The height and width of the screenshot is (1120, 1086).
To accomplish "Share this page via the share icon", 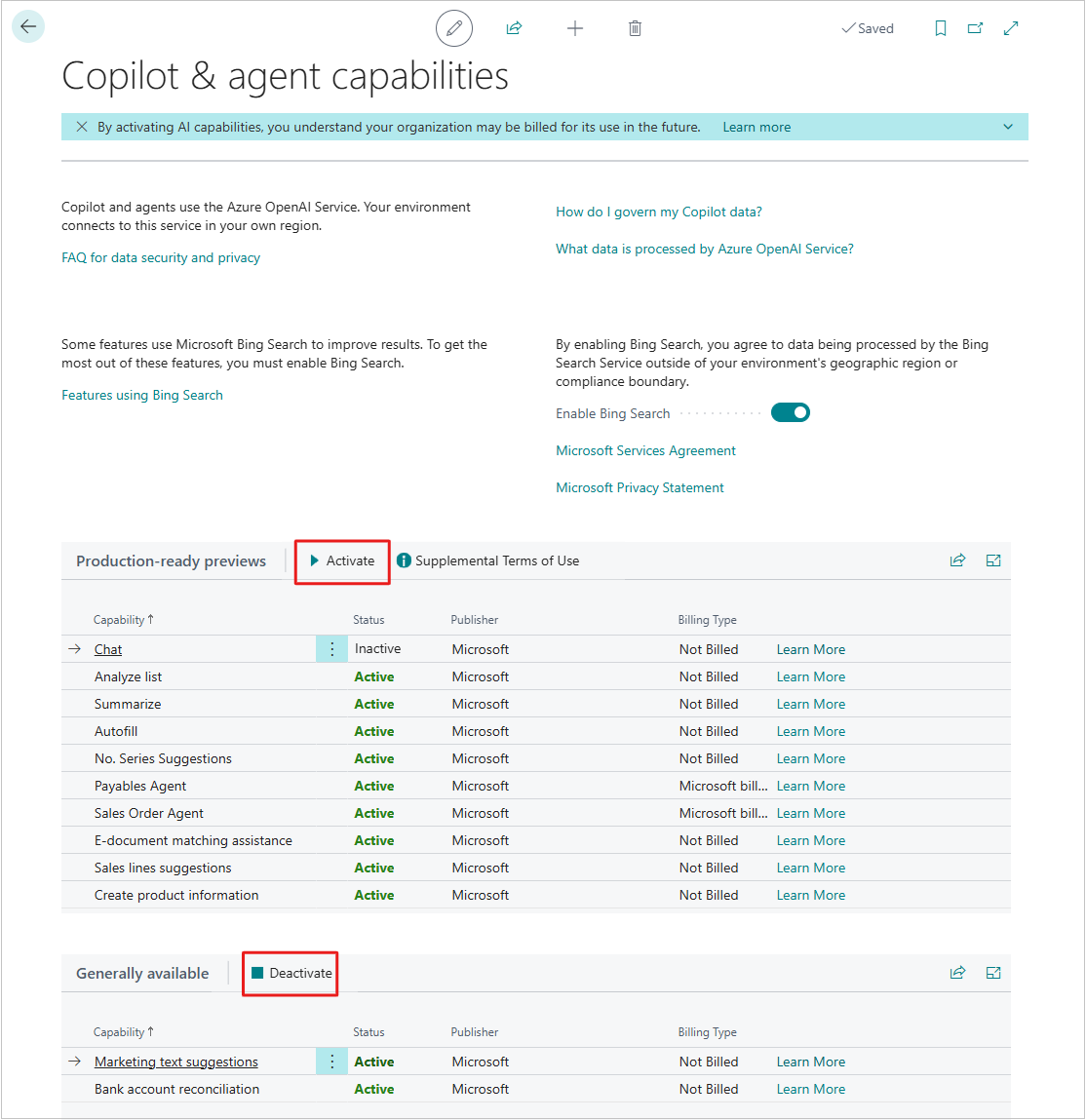I will tap(514, 27).
